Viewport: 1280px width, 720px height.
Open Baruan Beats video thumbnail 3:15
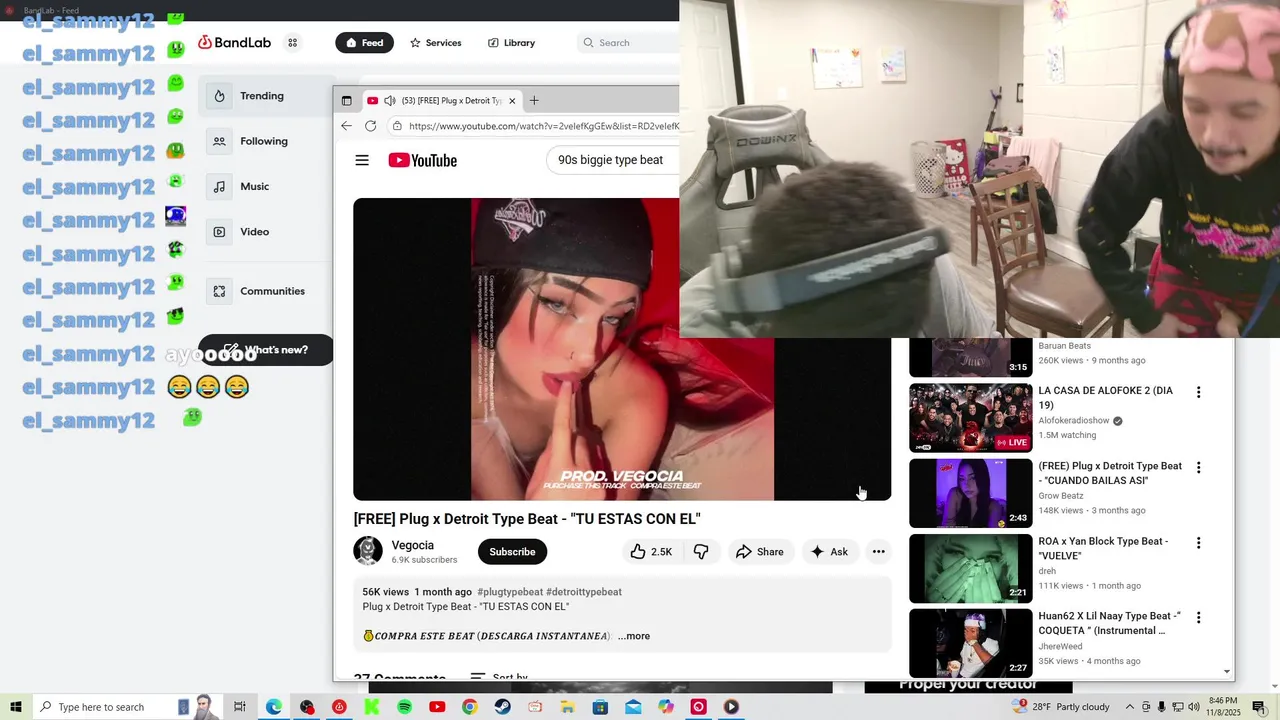click(970, 357)
